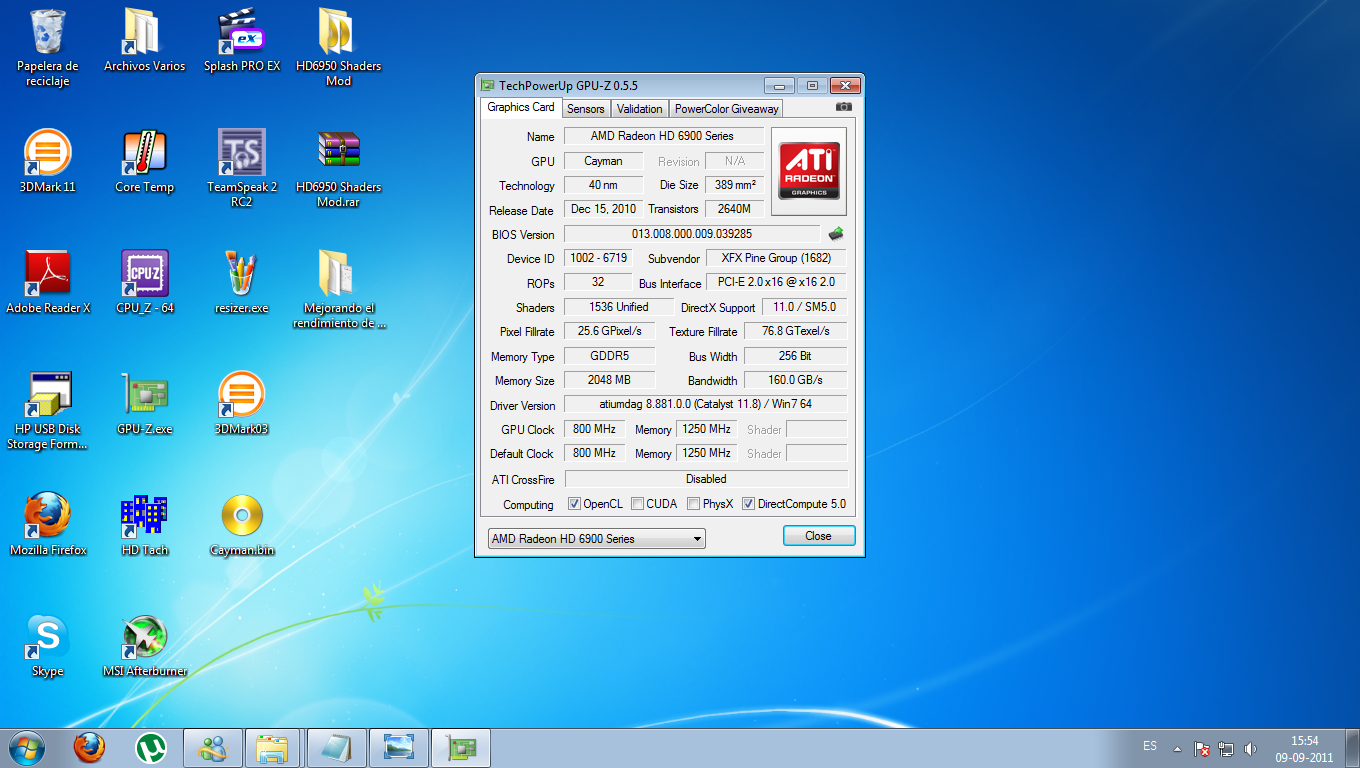Image resolution: width=1360 pixels, height=768 pixels.
Task: Open the Archivos Varios folder icon
Action: [x=144, y=32]
